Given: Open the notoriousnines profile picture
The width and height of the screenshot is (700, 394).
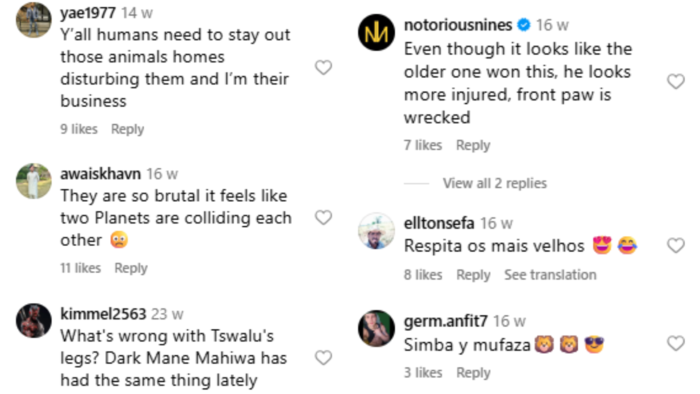Looking at the screenshot, I should [376, 33].
